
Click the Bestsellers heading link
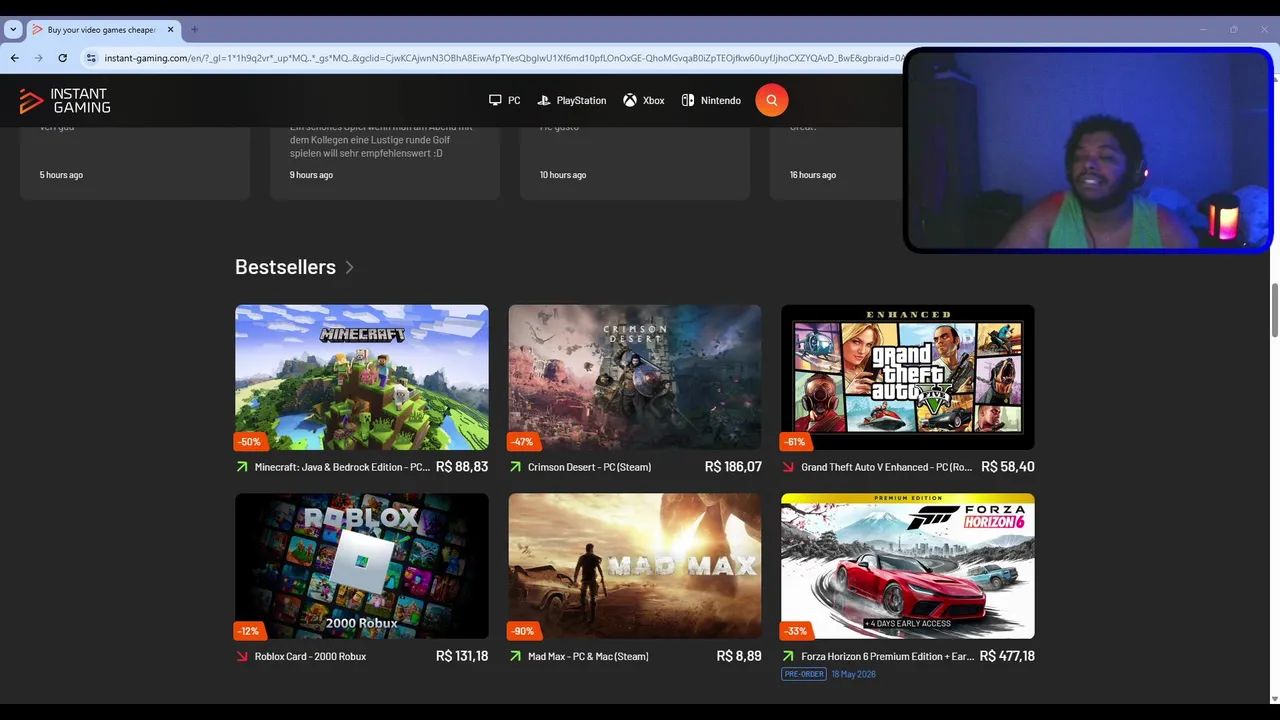(x=285, y=267)
